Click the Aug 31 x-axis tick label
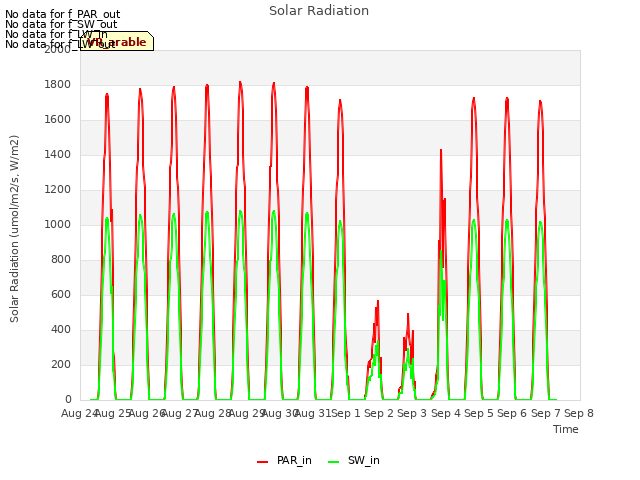 312,413
